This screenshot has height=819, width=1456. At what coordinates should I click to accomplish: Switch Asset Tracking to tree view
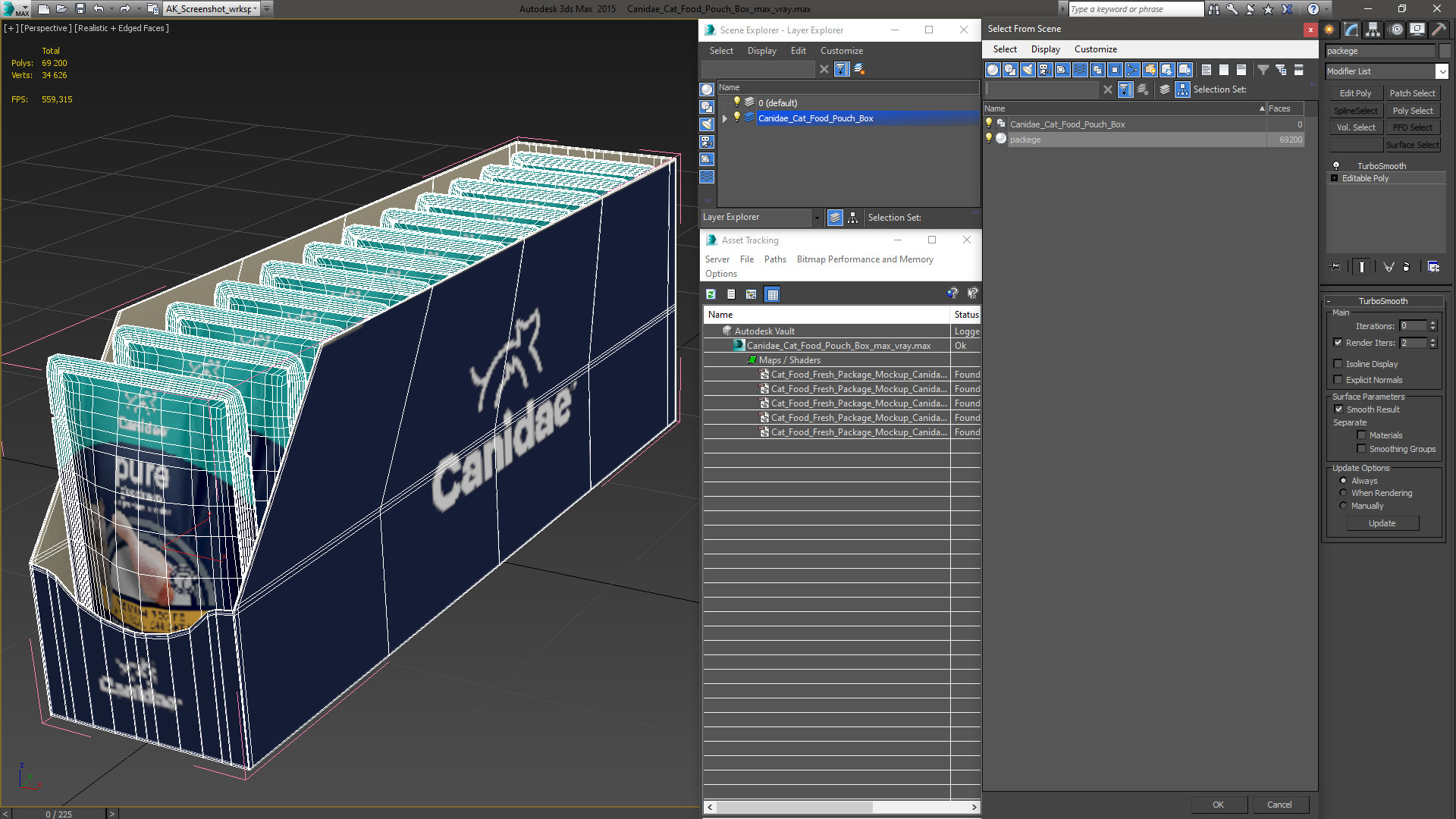751,294
